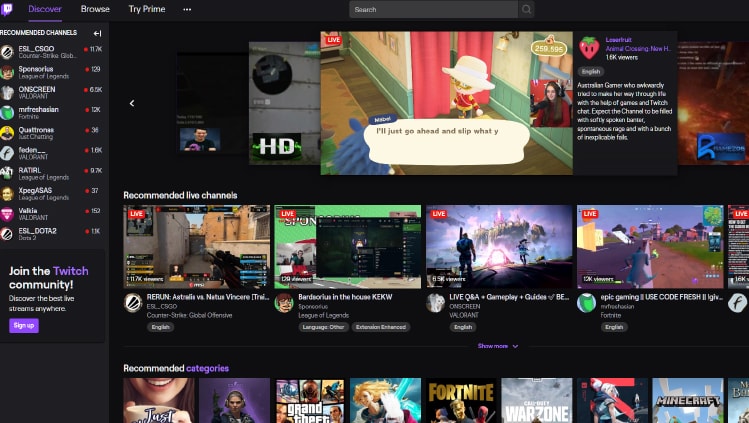Open the ESL_CSGO stream thumbnail
This screenshot has height=423, width=749.
click(x=196, y=247)
